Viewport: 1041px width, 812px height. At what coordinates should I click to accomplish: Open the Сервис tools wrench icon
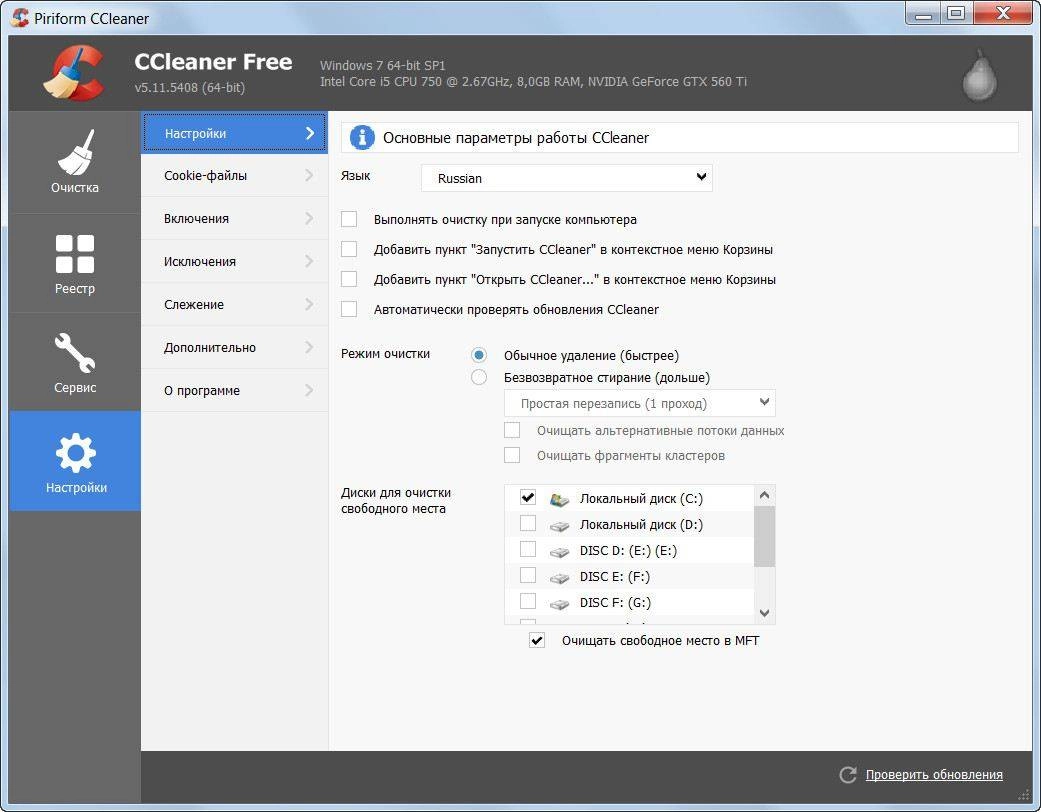[x=75, y=353]
